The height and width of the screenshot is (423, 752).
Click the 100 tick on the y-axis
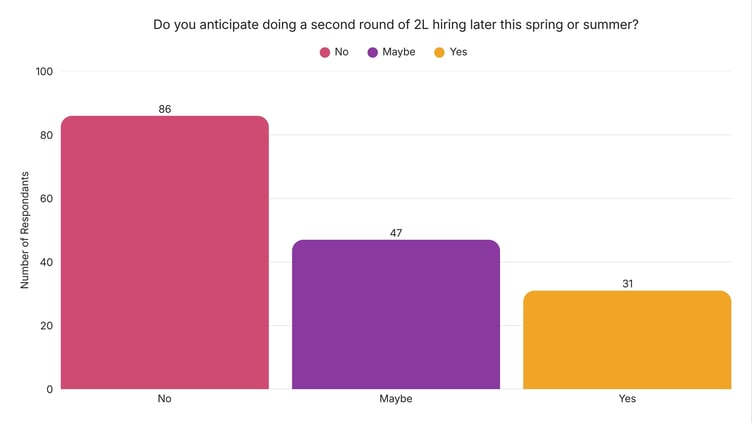44,72
